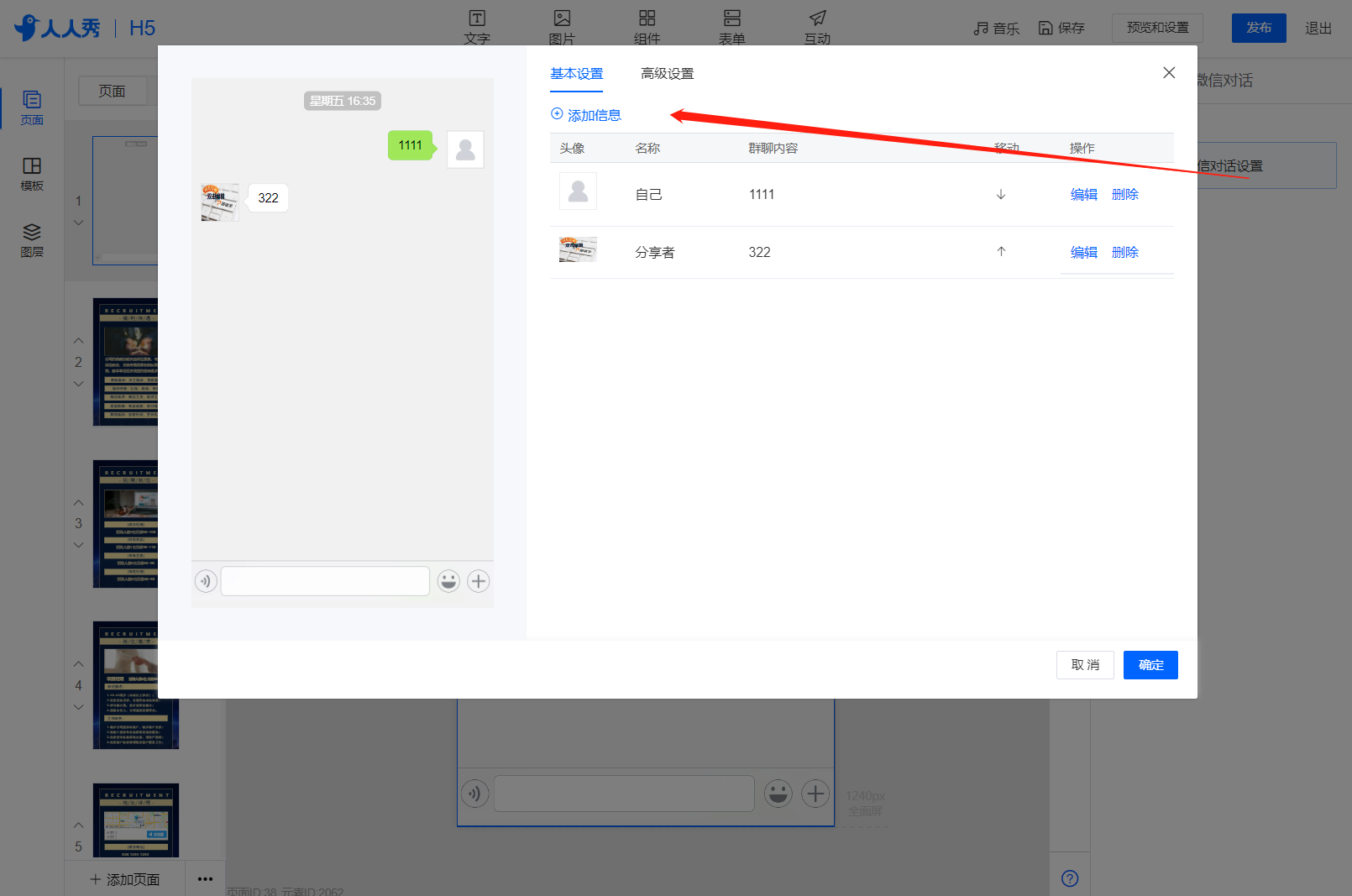Select the 页面 tab in page panel
The image size is (1352, 896).
[x=112, y=91]
